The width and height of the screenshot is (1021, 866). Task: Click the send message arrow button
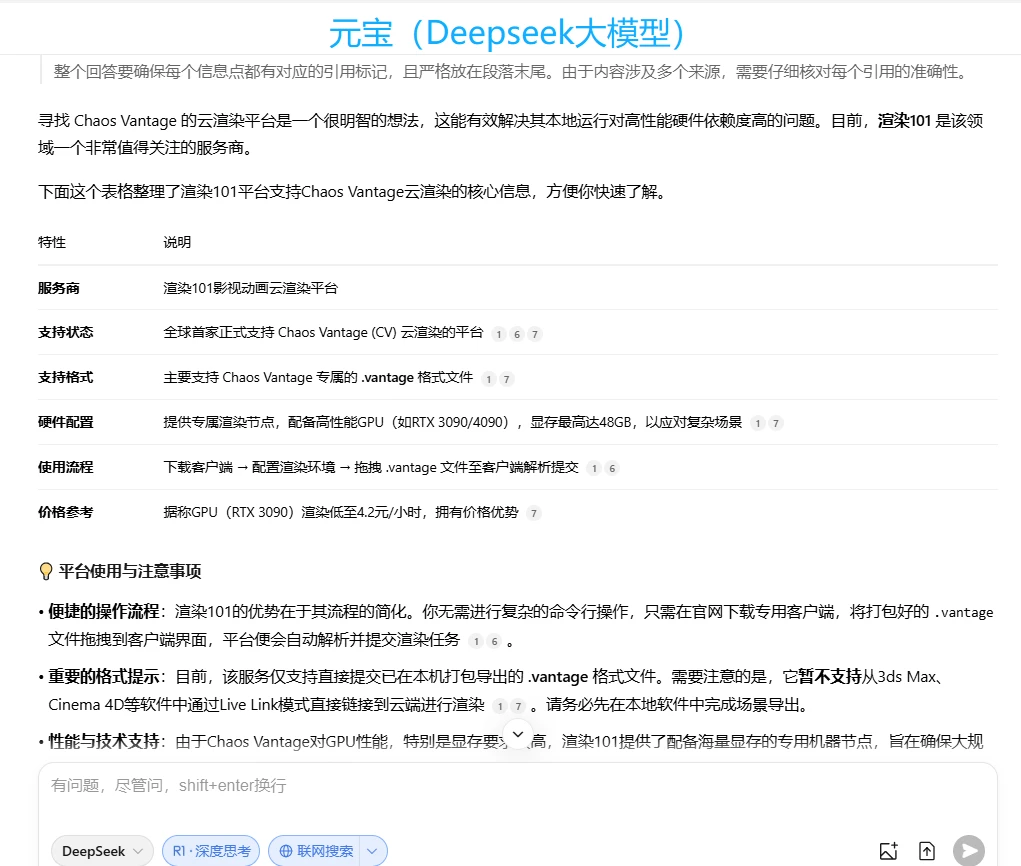pyautogui.click(x=969, y=851)
